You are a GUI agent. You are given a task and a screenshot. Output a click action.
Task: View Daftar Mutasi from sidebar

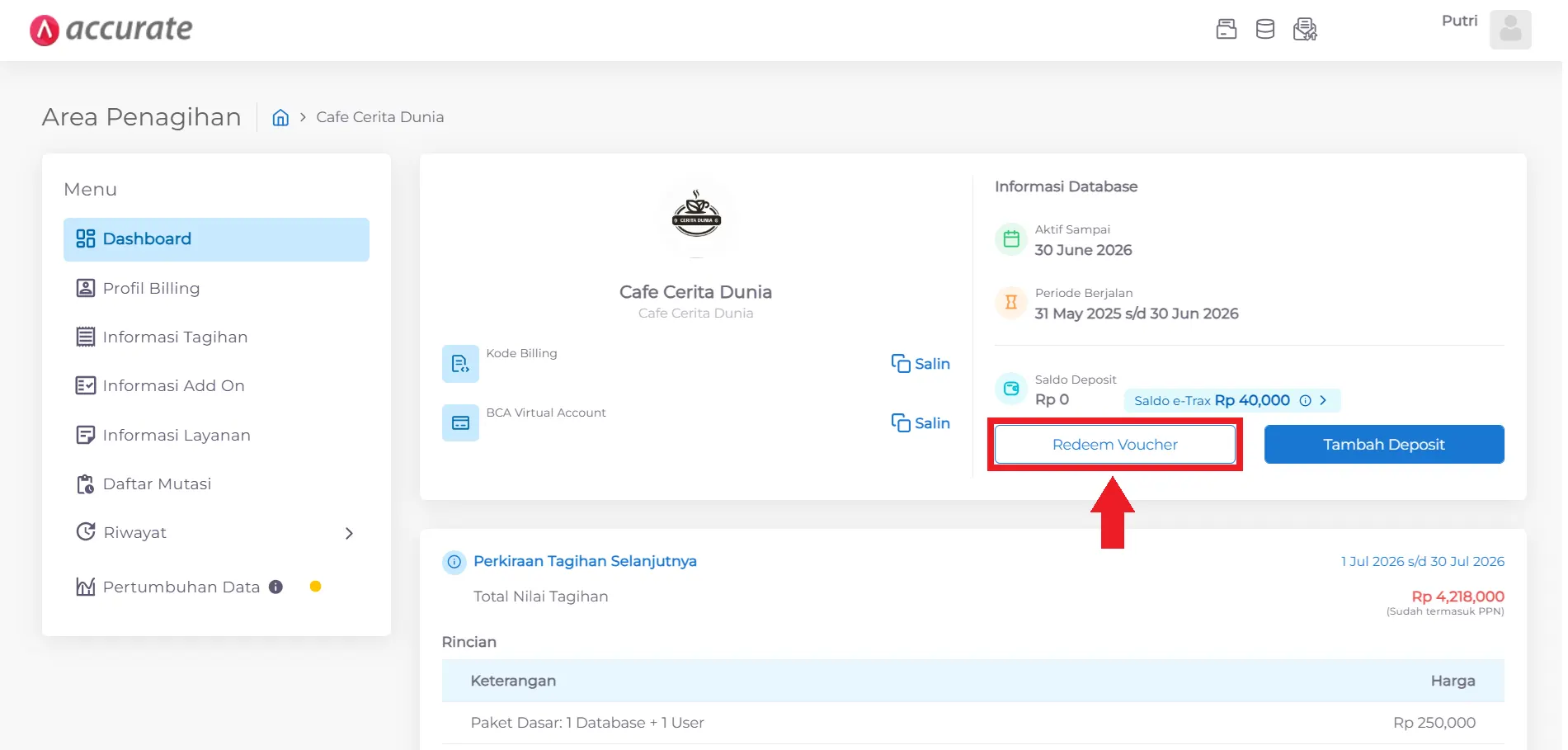[157, 483]
